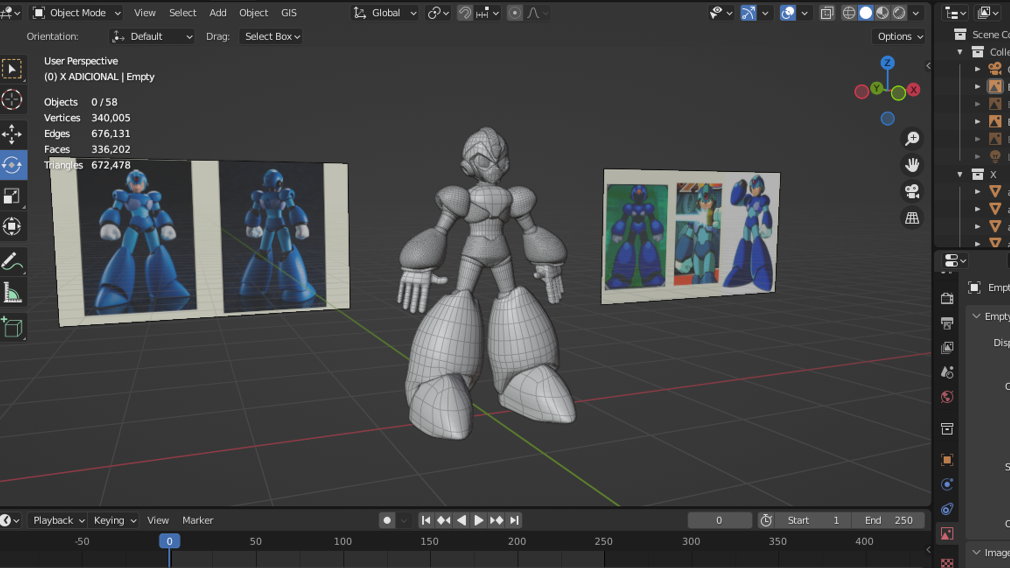Open the Add menu in the header

pos(218,13)
